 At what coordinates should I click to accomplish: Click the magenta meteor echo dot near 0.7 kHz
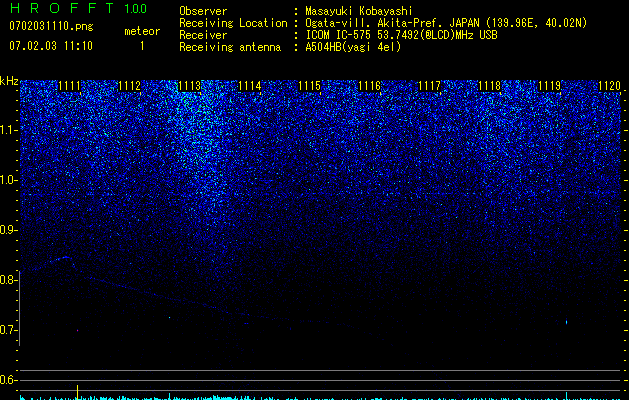click(x=77, y=331)
